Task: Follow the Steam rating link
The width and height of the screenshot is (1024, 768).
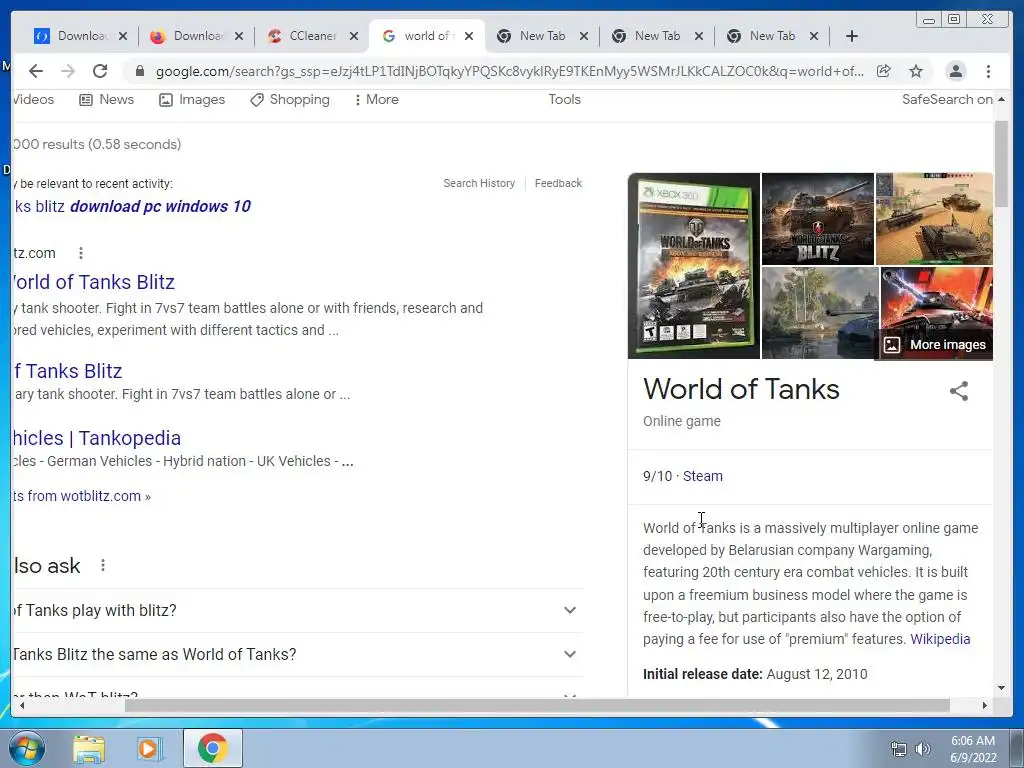Action: click(703, 476)
